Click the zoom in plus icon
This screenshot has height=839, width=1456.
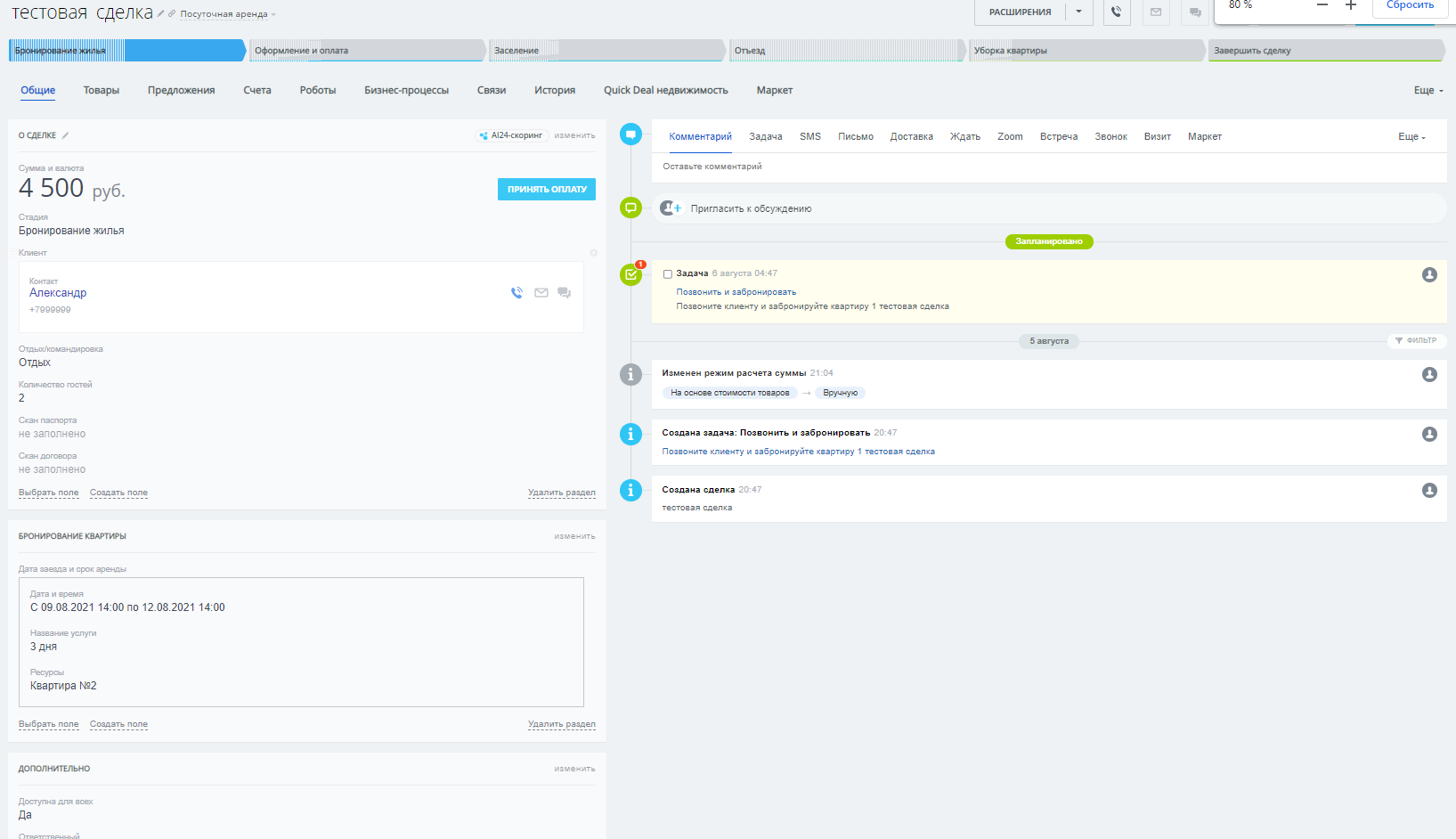pyautogui.click(x=1350, y=5)
